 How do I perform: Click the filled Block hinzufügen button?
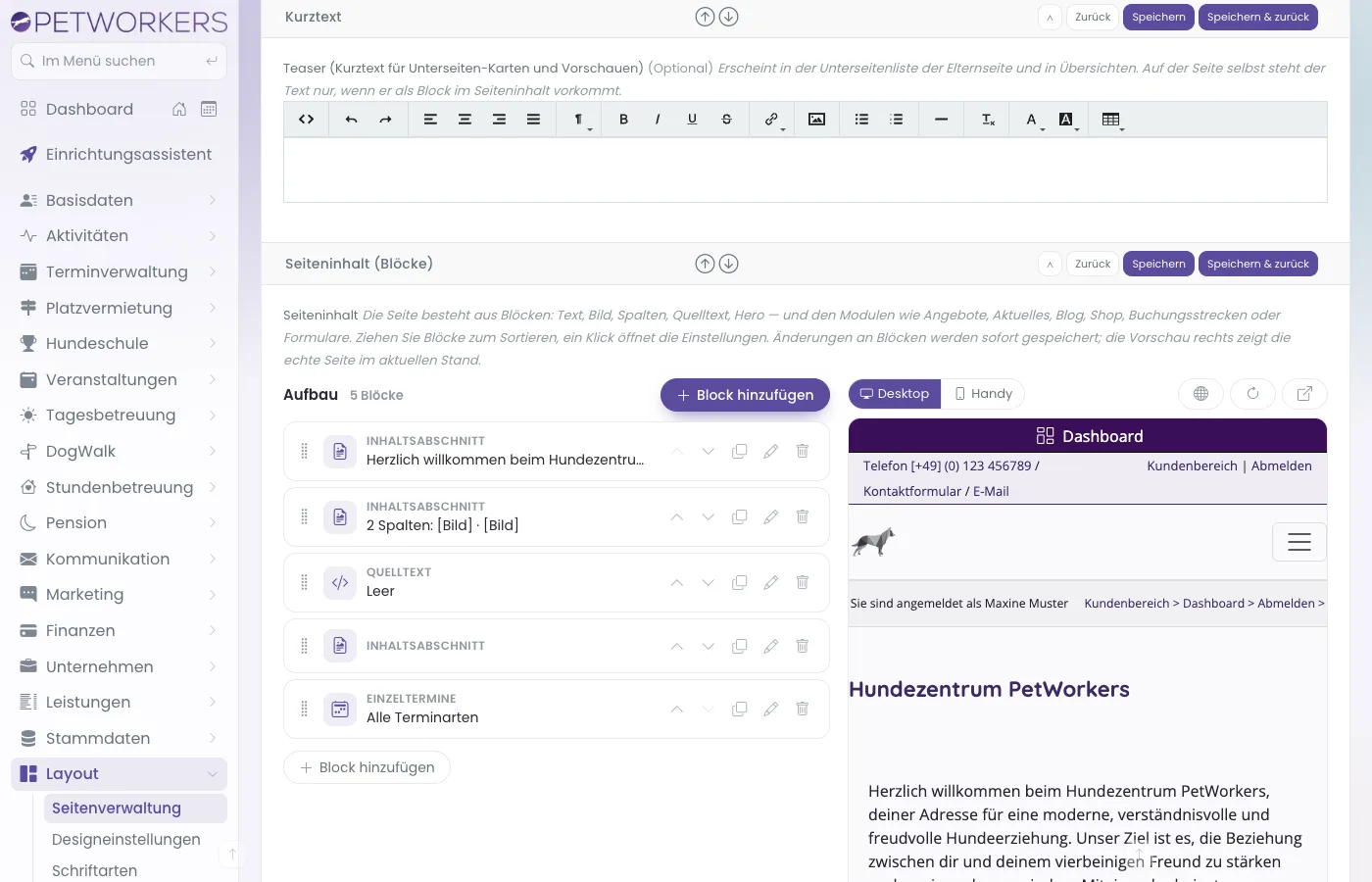pyautogui.click(x=745, y=395)
